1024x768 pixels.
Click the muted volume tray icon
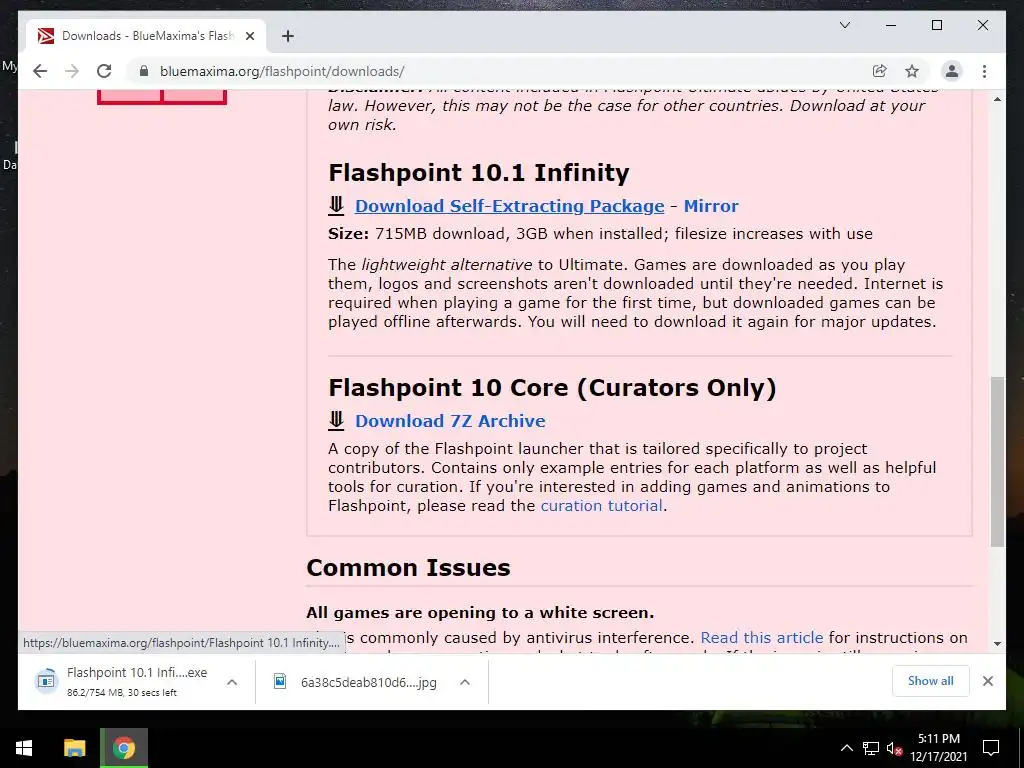coord(894,748)
